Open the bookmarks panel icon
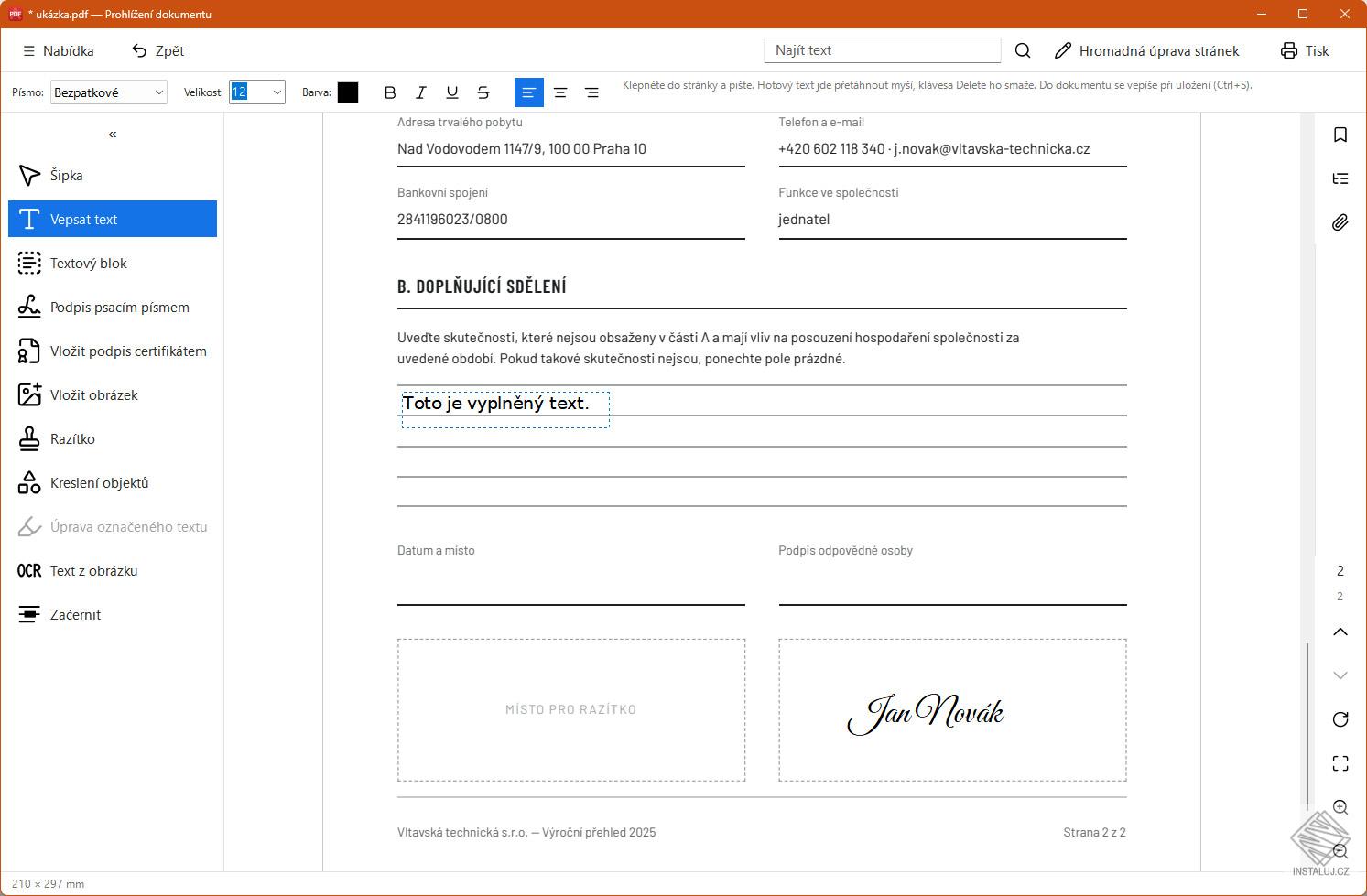The width and height of the screenshot is (1367, 896). click(1340, 135)
